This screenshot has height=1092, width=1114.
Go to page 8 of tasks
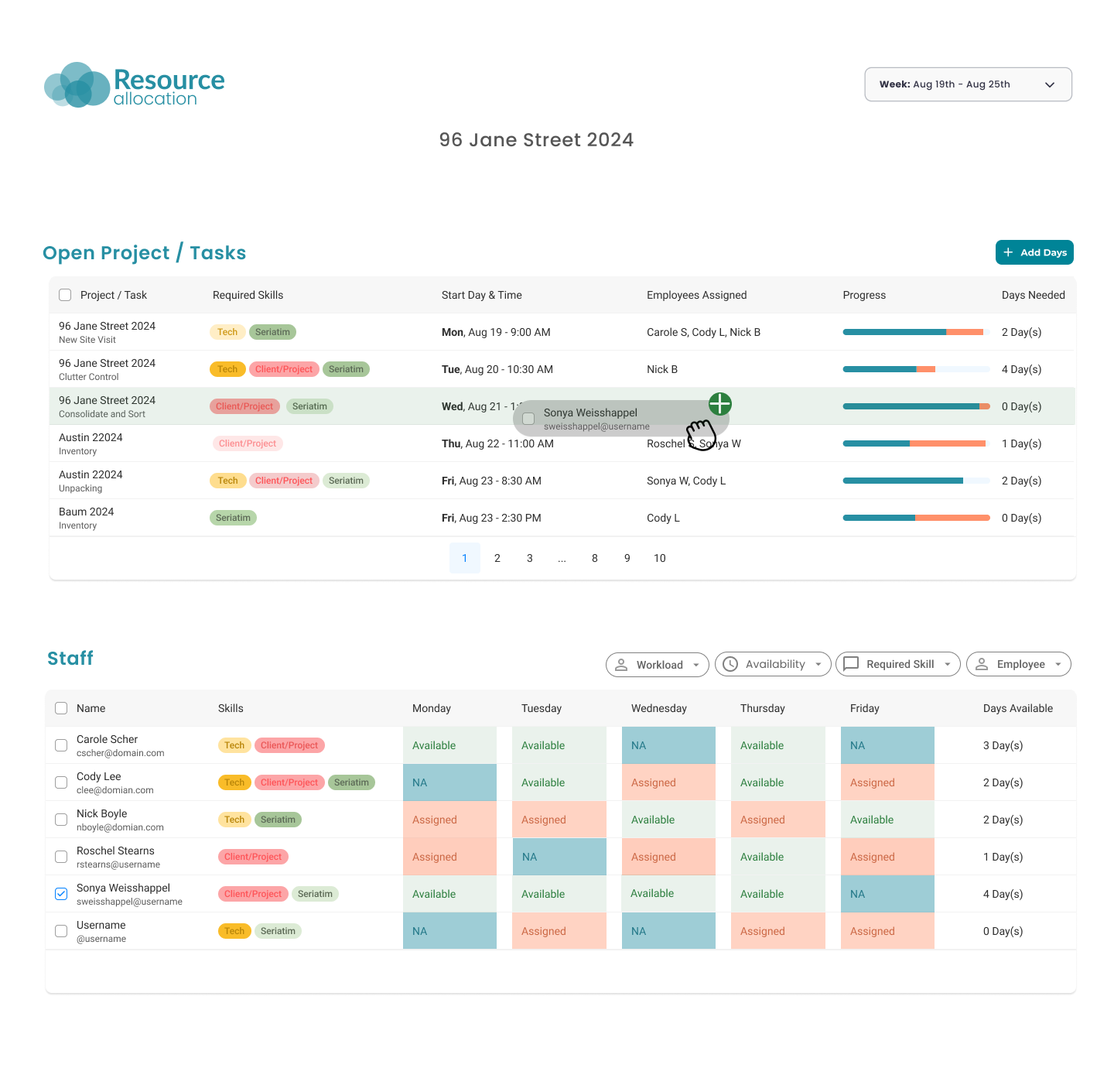pyautogui.click(x=595, y=558)
